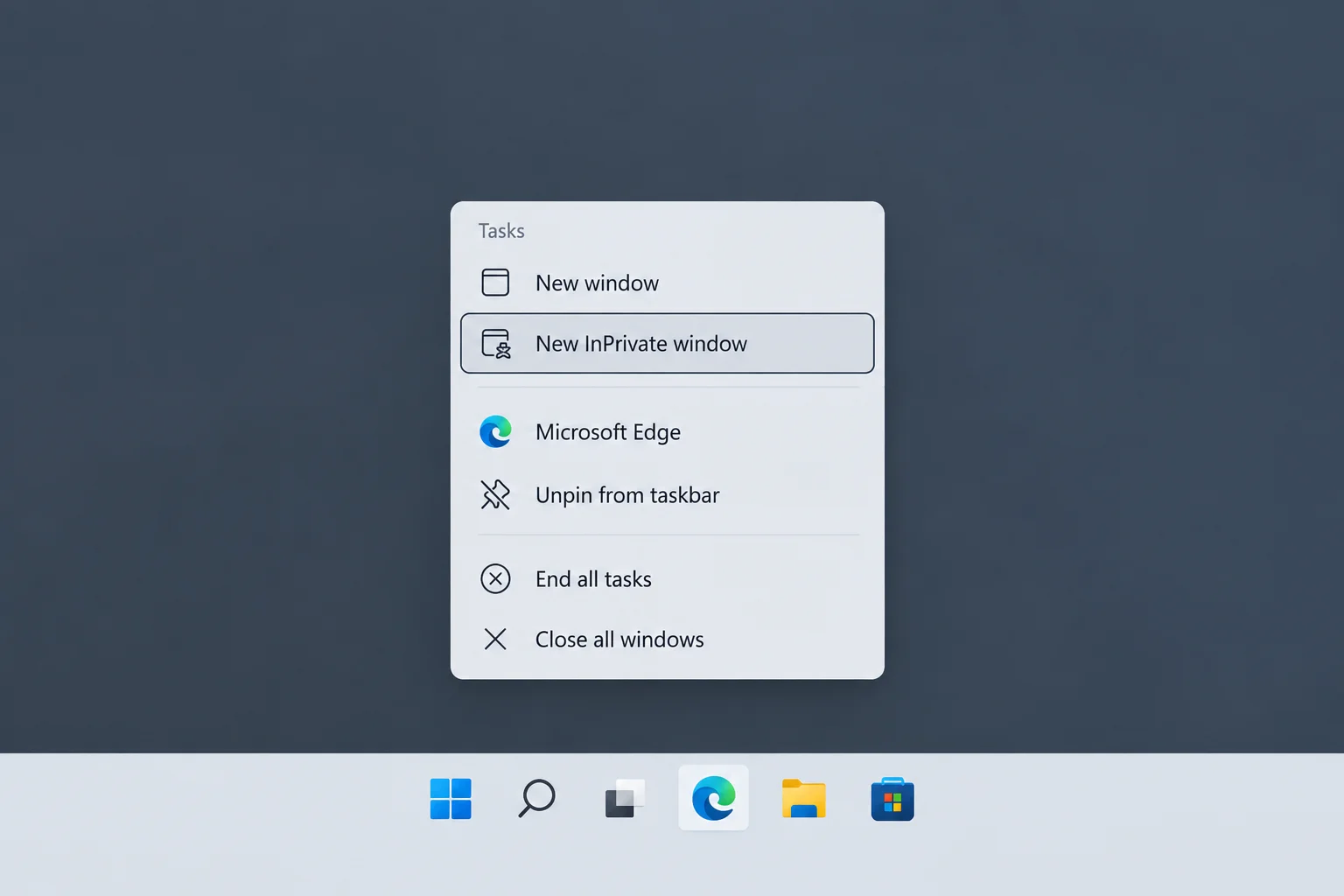The image size is (1344, 896).
Task: Select New window from the jump list
Action: pos(667,283)
